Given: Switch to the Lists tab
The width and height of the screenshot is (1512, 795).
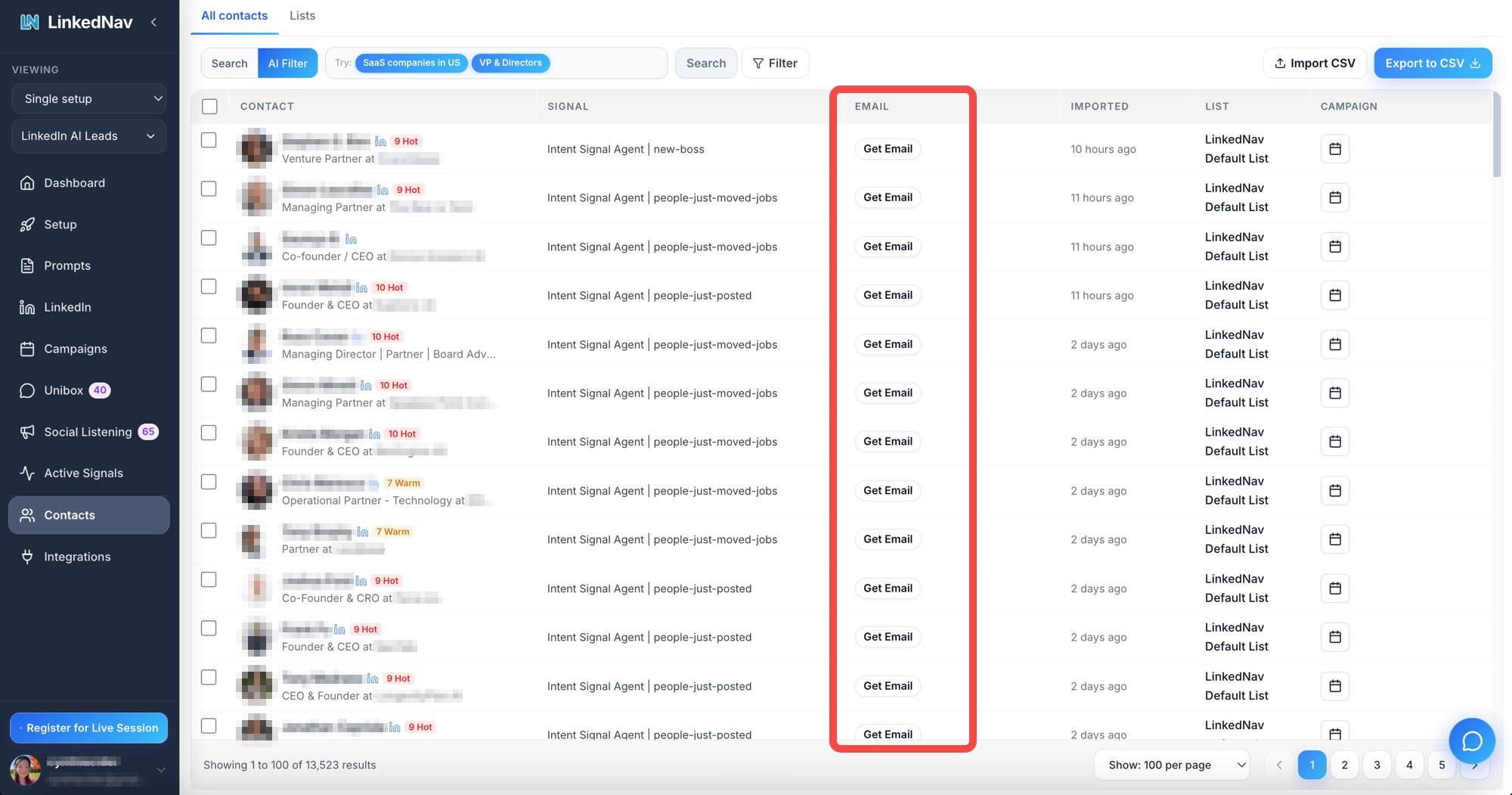Looking at the screenshot, I should (302, 16).
